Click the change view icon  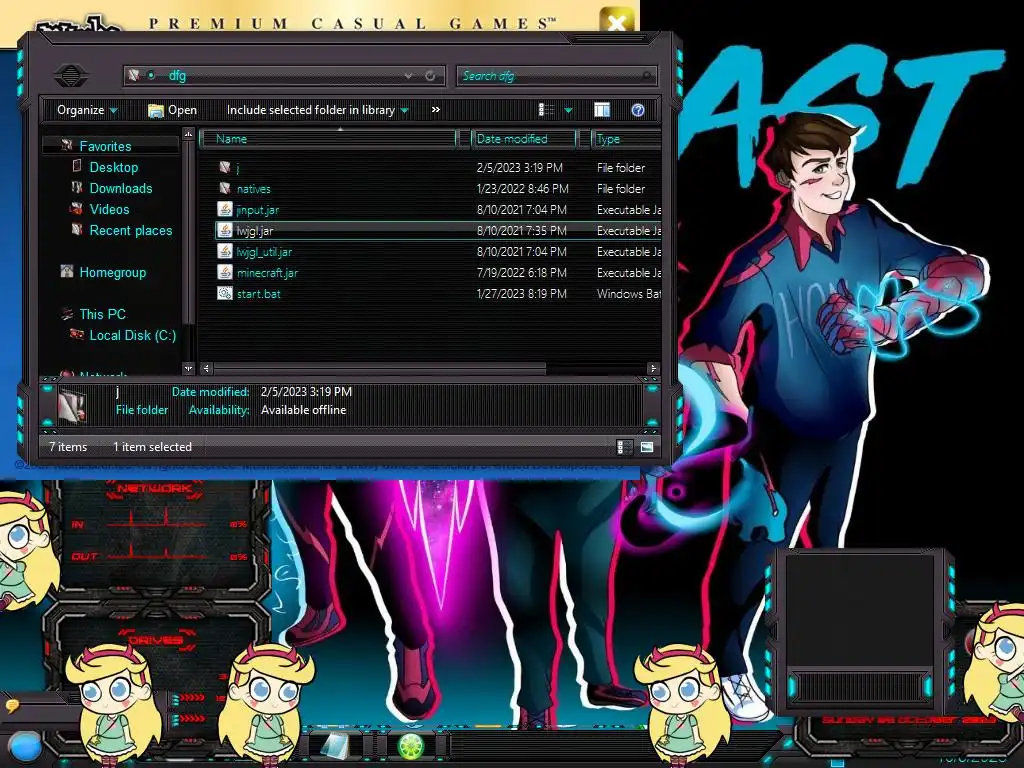(546, 110)
